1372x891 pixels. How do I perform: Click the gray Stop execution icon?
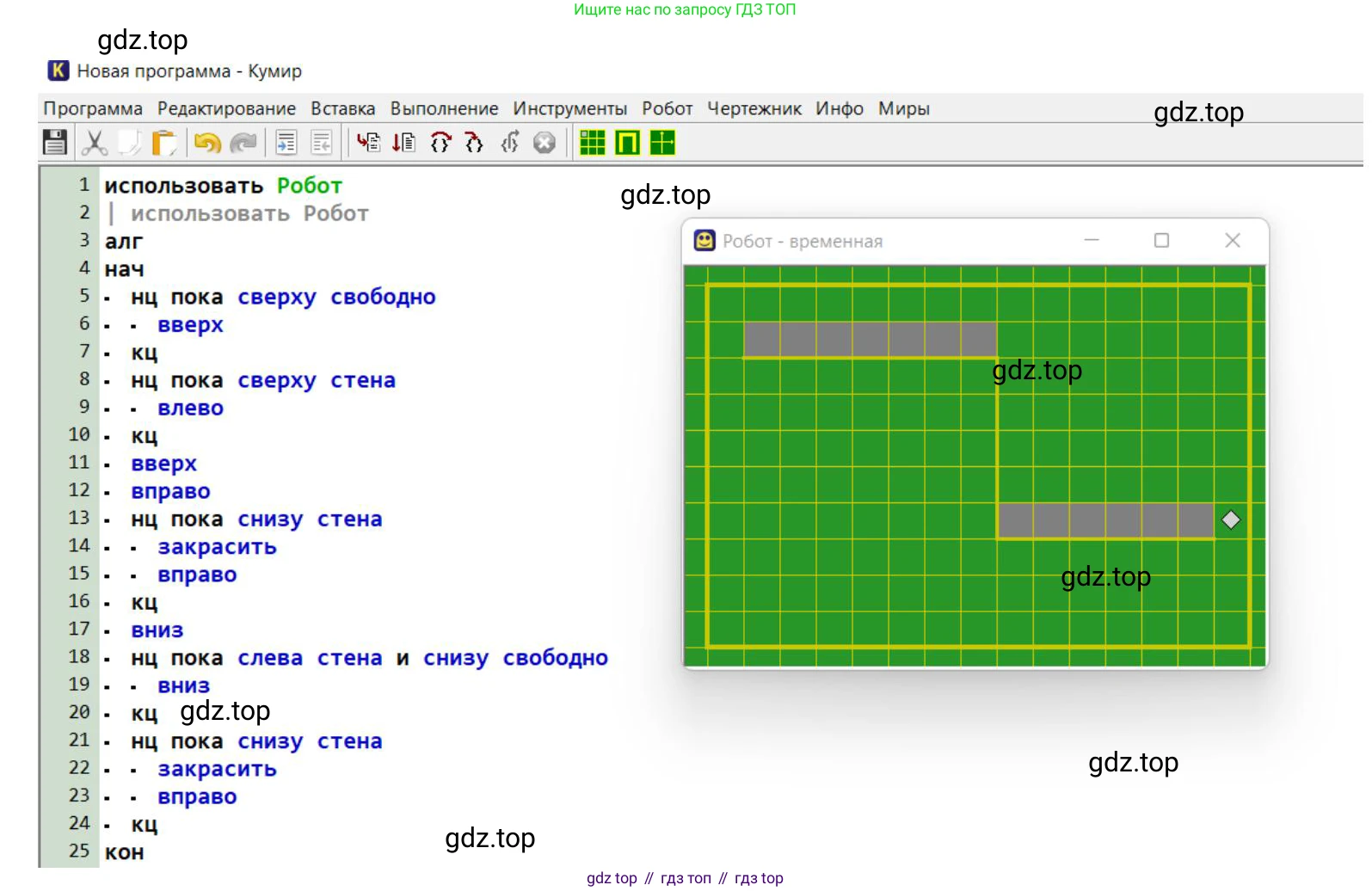pyautogui.click(x=544, y=143)
